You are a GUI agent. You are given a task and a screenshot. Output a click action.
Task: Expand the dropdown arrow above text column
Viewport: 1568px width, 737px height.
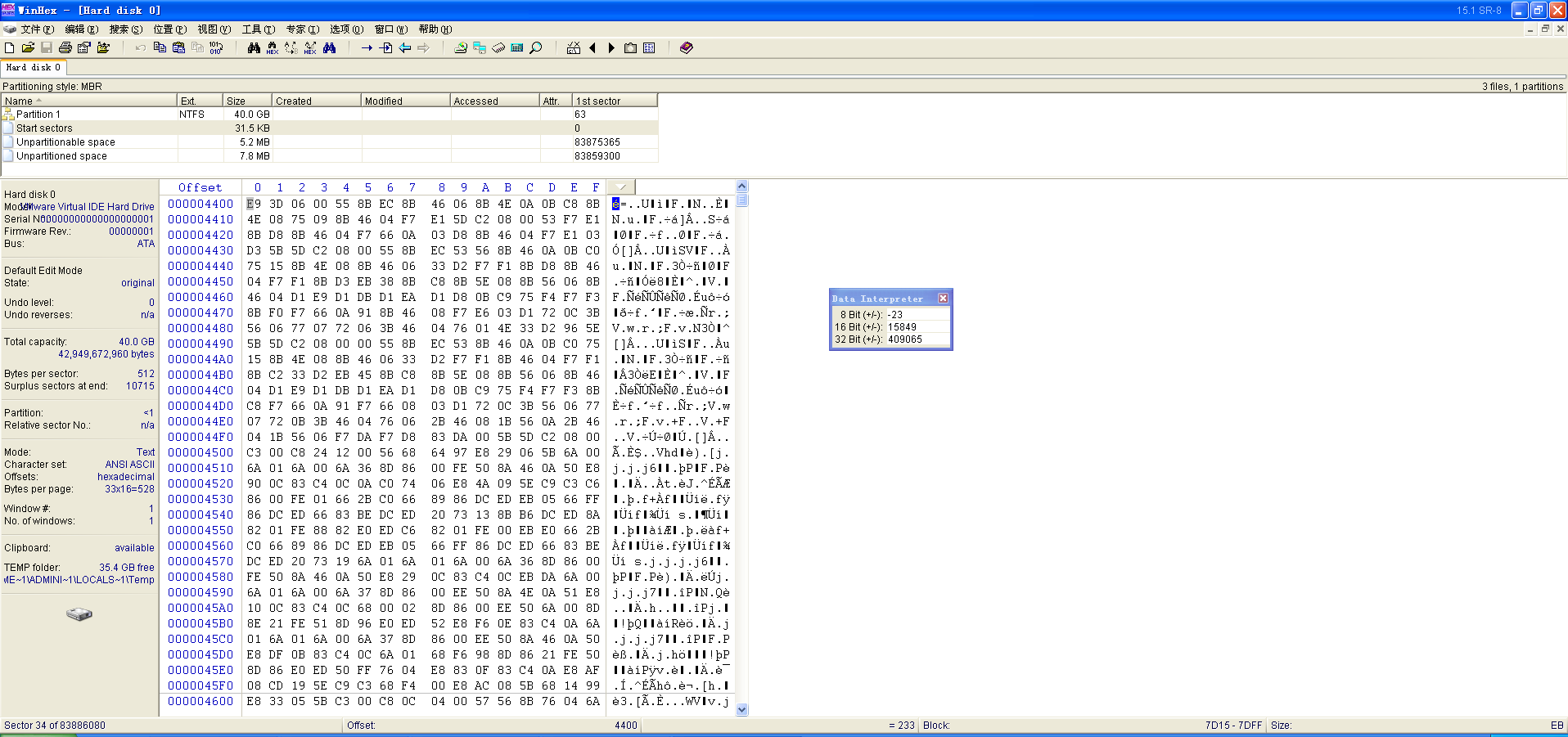click(x=621, y=187)
